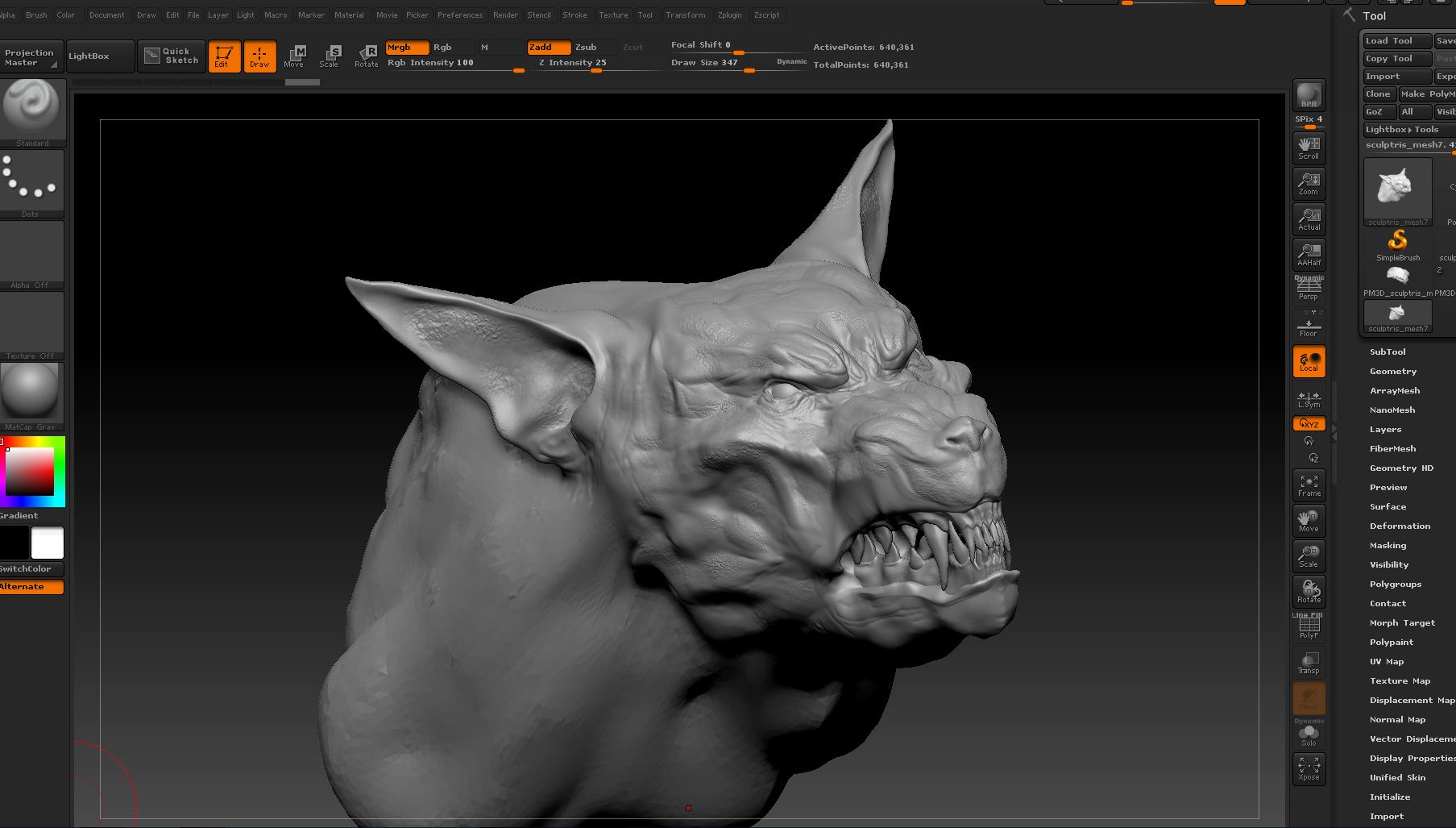Pick a hue in the color picker

32,472
